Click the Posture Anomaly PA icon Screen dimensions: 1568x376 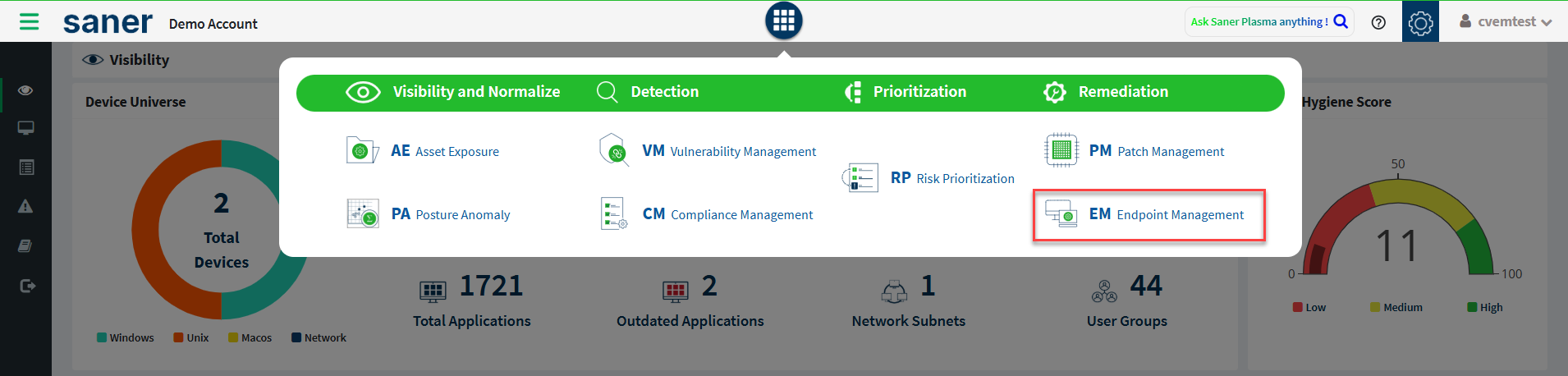click(x=362, y=214)
